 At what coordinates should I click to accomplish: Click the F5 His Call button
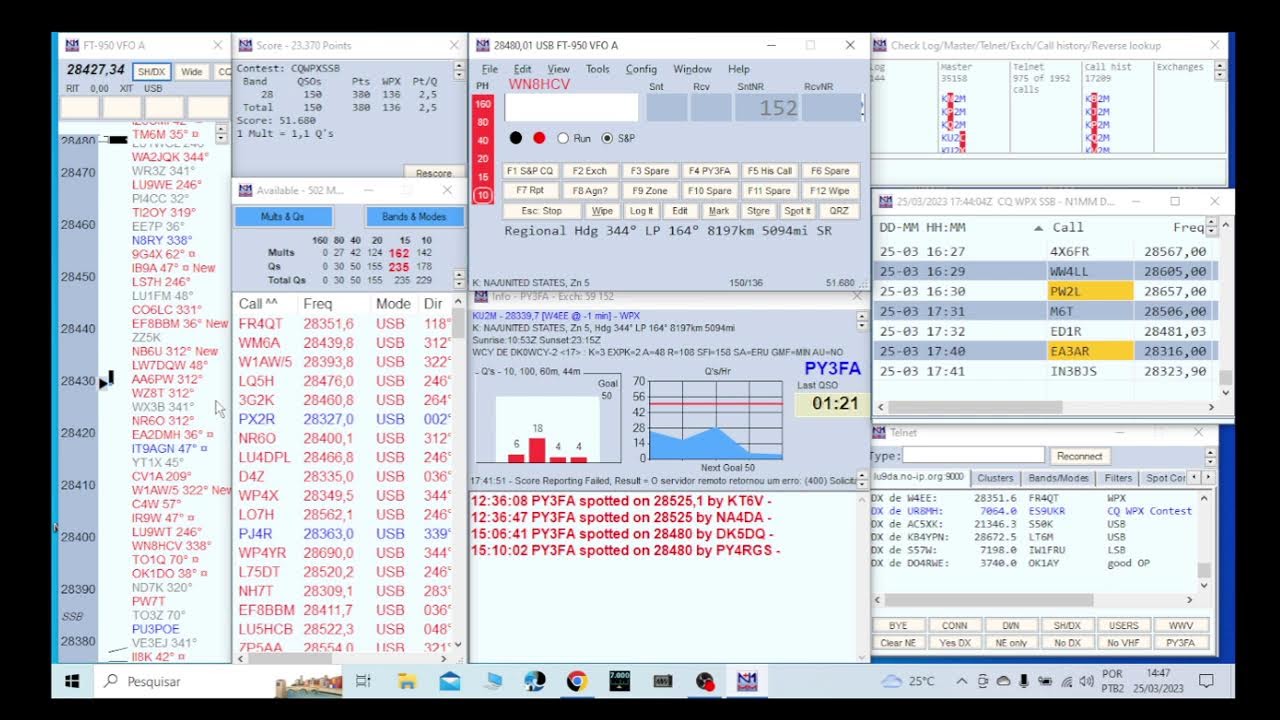(770, 171)
